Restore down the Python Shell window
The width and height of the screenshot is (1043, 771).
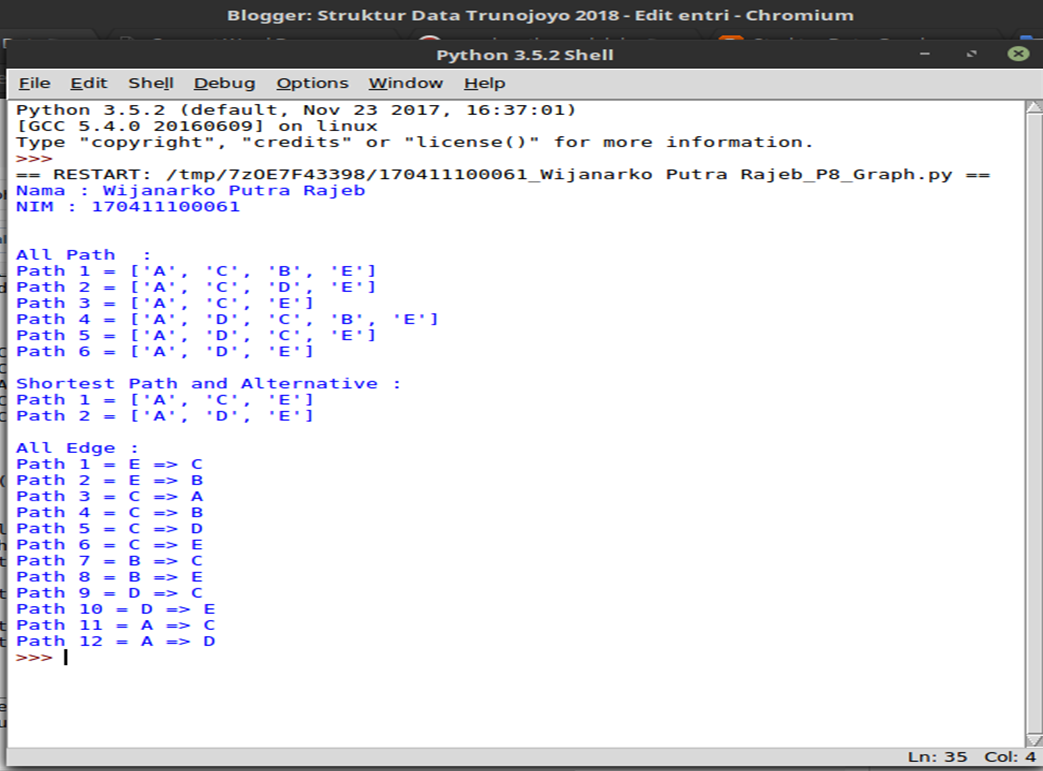coord(969,56)
